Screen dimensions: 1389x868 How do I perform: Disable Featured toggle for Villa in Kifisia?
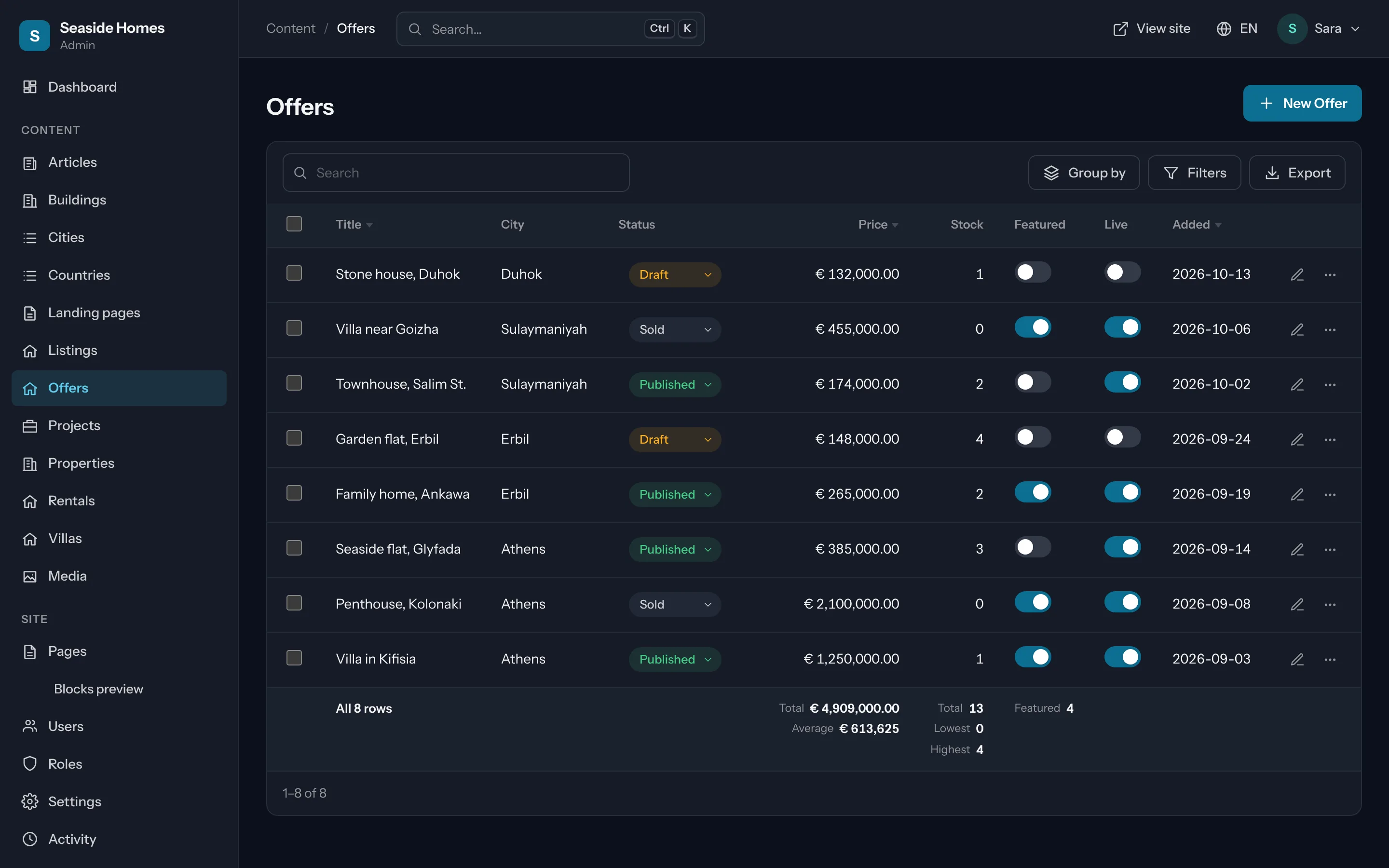click(x=1032, y=657)
